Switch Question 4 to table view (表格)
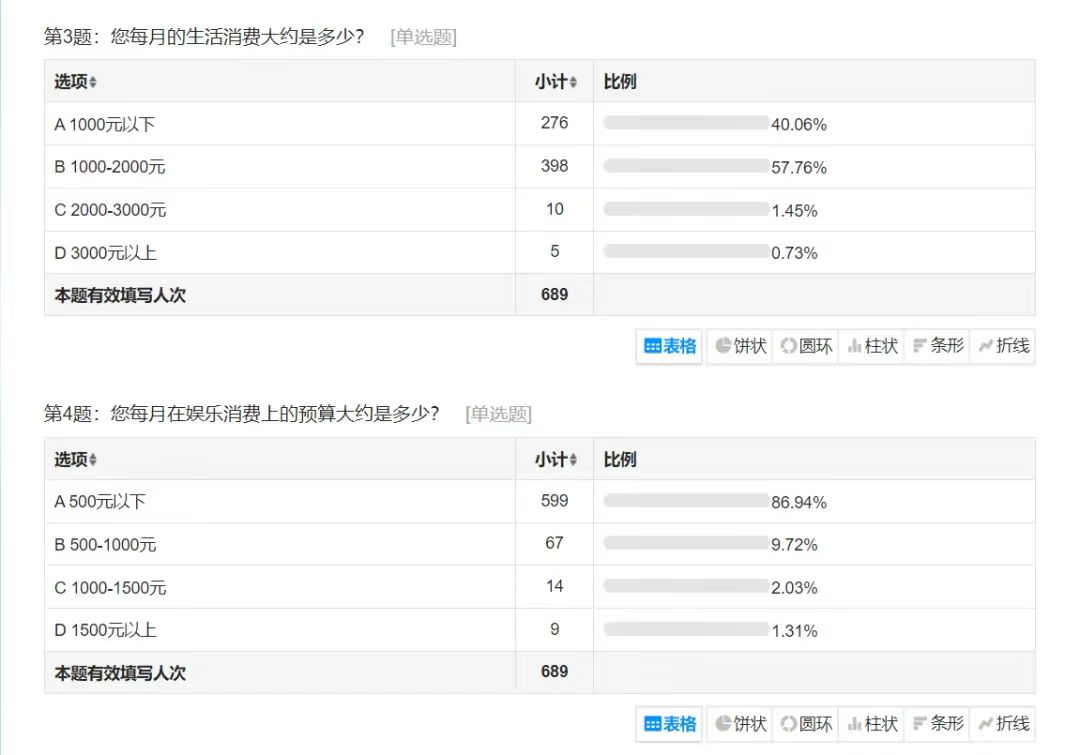Screen dimensions: 1080x755 669,724
